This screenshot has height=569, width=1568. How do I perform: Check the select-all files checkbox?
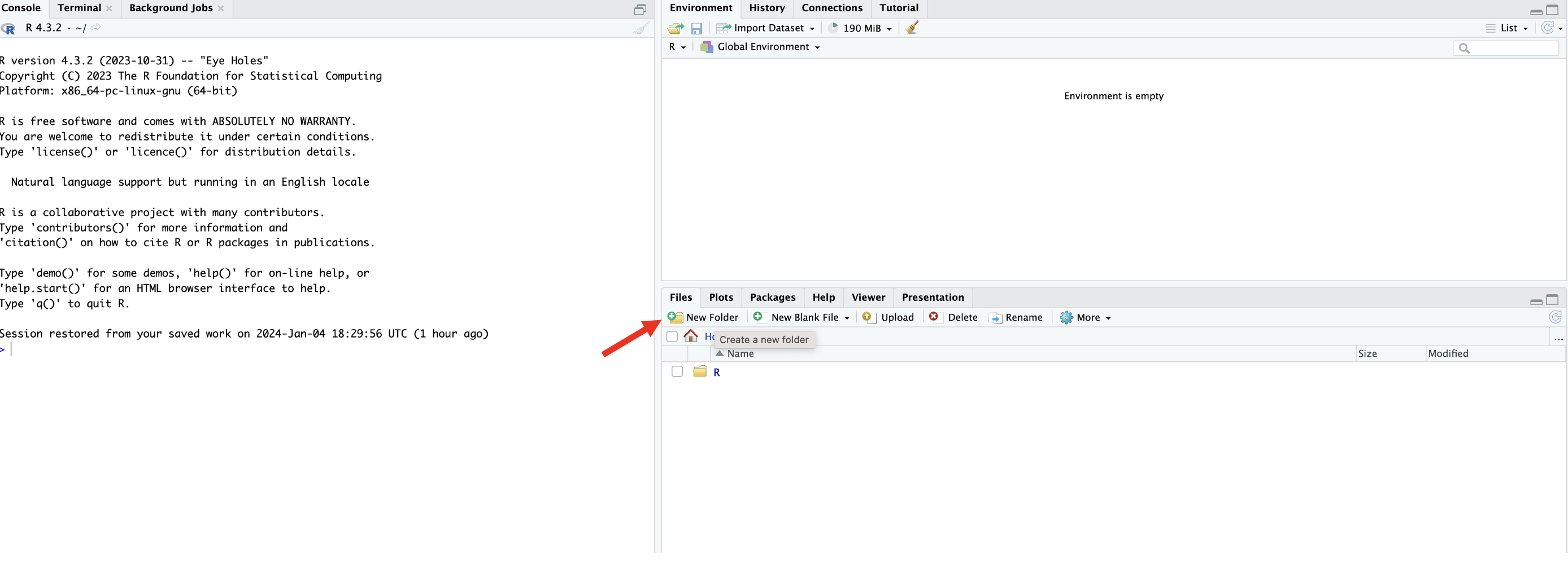(672, 336)
